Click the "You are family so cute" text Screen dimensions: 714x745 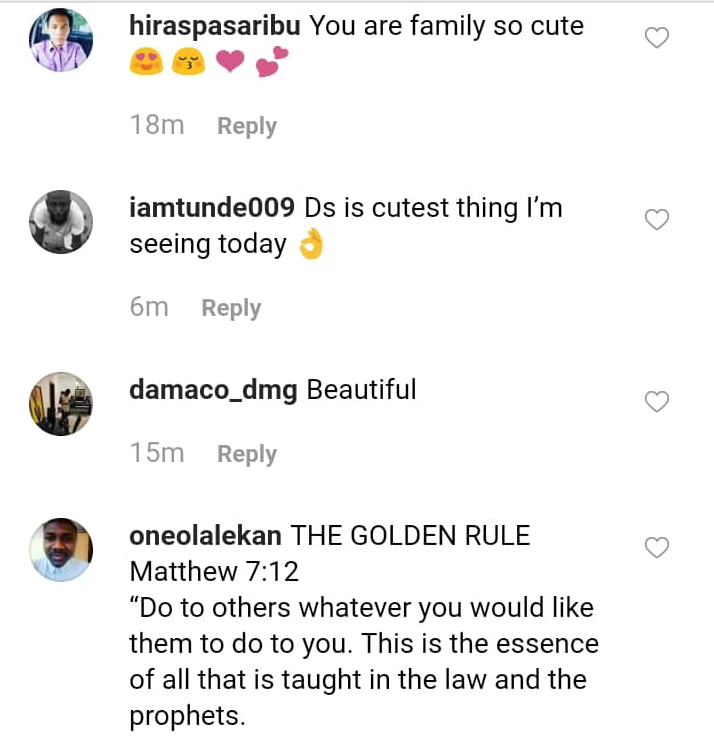[447, 26]
